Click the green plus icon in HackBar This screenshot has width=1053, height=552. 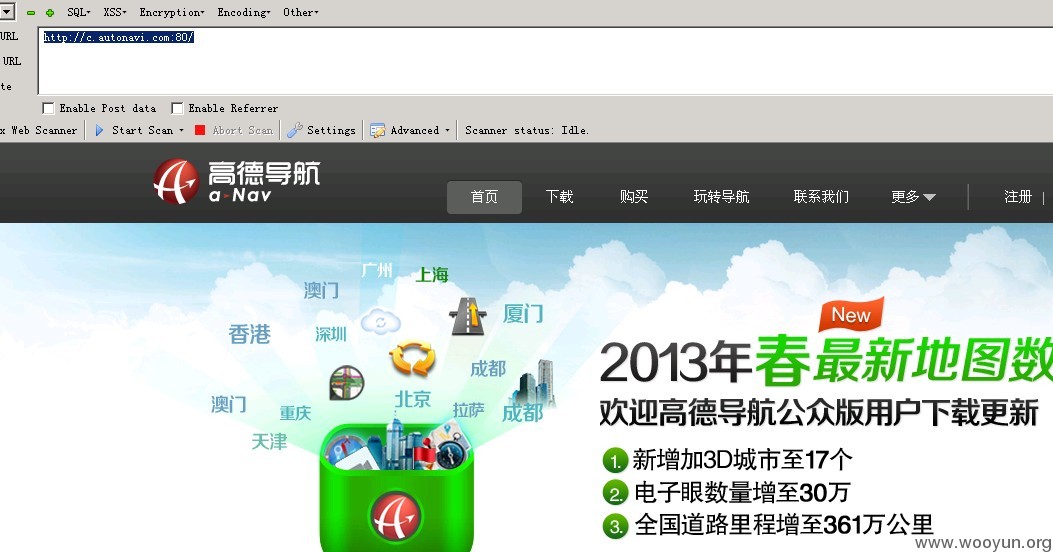(x=49, y=13)
